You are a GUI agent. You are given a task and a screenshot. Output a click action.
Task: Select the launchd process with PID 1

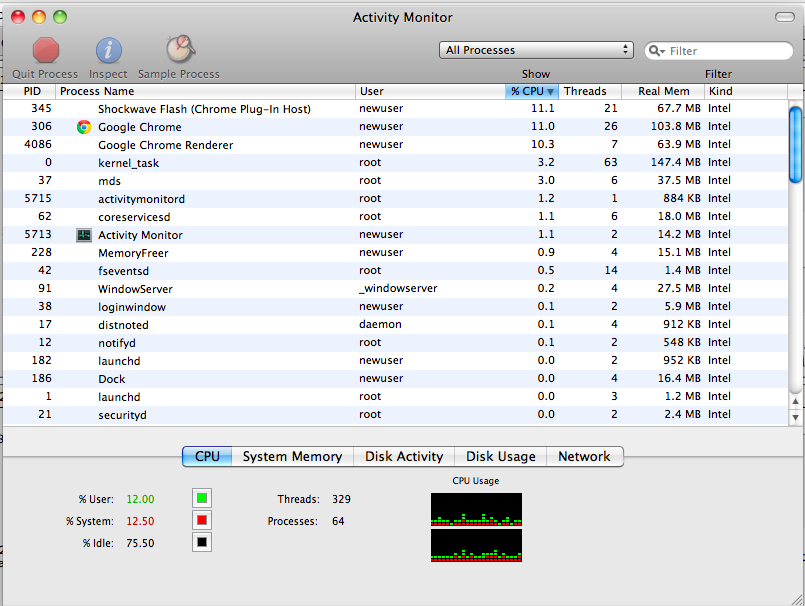(x=395, y=396)
